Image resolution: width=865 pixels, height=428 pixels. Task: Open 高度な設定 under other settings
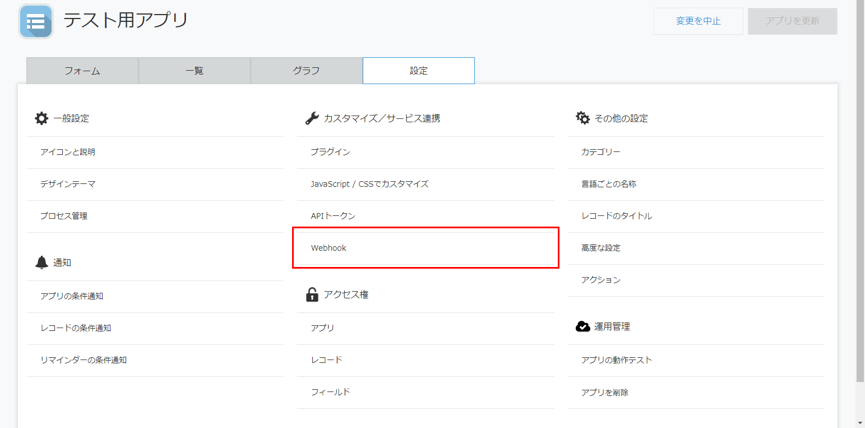696,248
